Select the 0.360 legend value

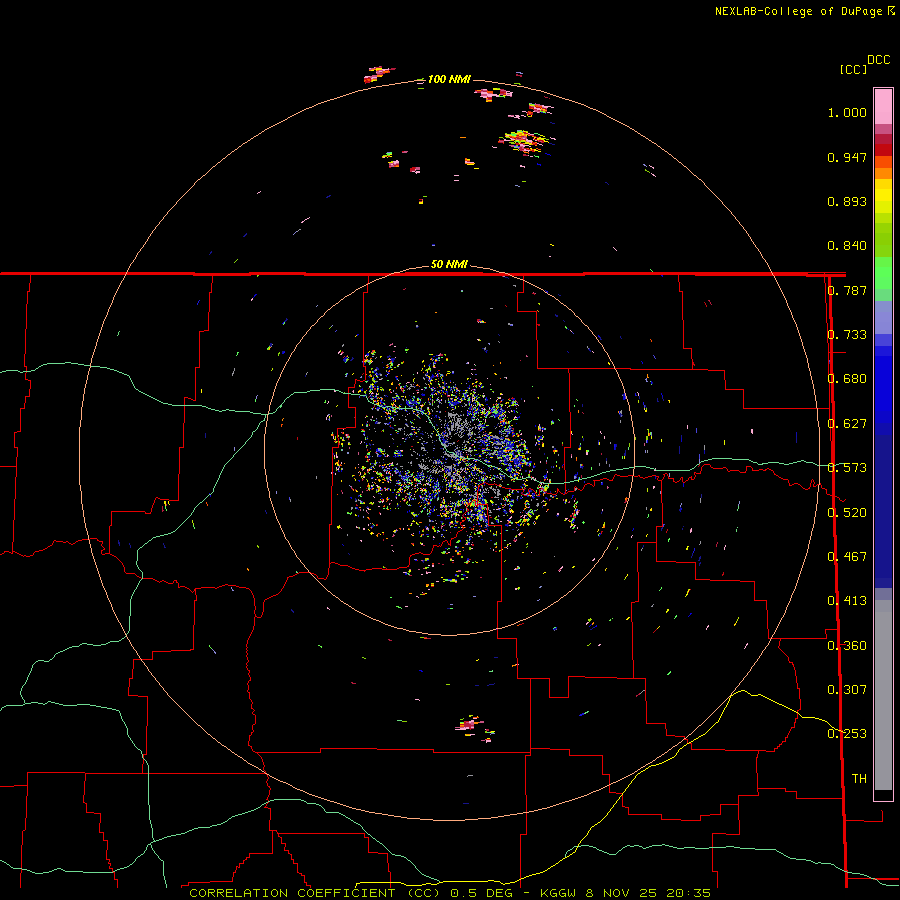click(847, 646)
